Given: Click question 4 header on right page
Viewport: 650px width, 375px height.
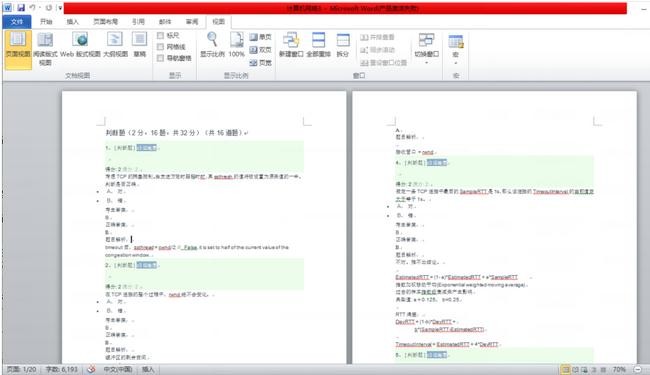Looking at the screenshot, I should click(x=422, y=162).
